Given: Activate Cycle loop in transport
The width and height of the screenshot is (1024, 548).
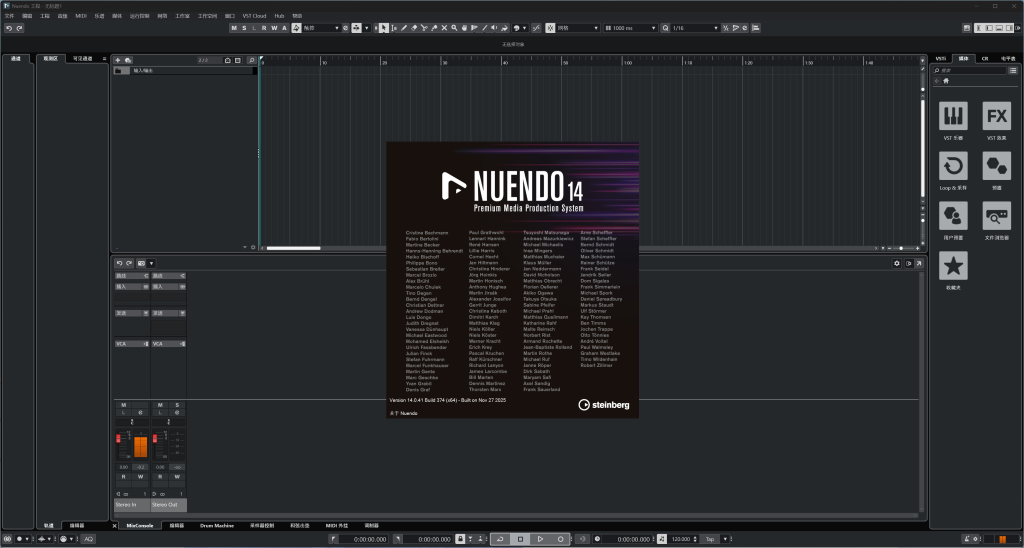Looking at the screenshot, I should (500, 539).
